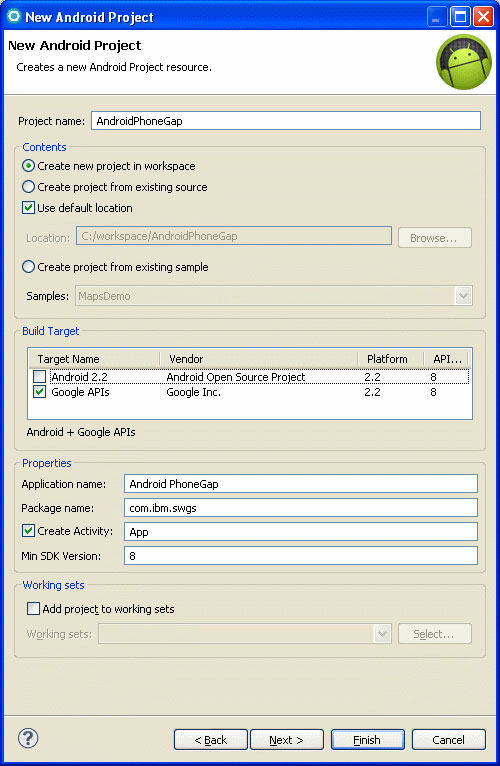The width and height of the screenshot is (500, 766).
Task: Select the Android Open Source Project vendor cell
Action: point(236,377)
